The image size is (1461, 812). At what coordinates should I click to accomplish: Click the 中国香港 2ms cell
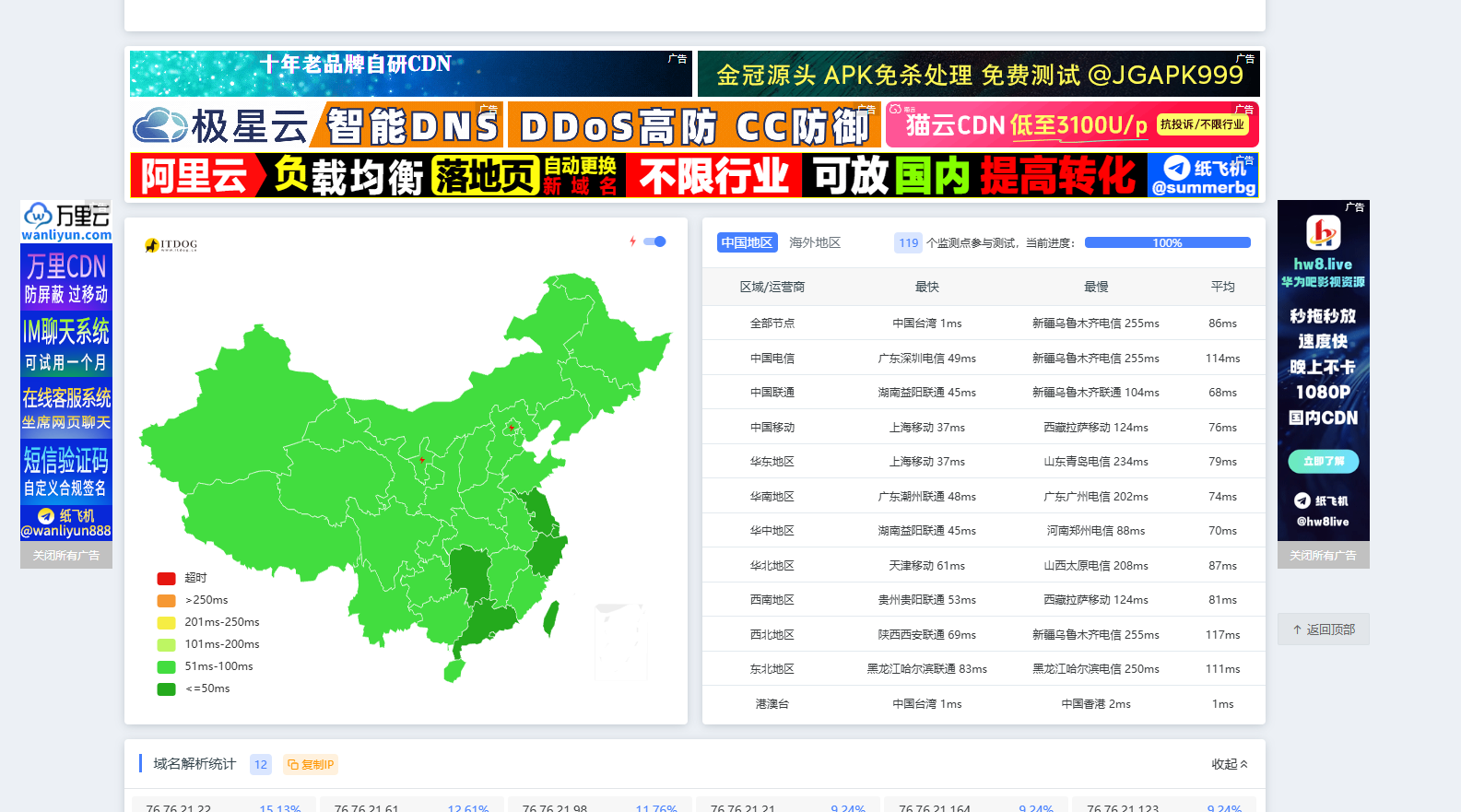click(1096, 704)
